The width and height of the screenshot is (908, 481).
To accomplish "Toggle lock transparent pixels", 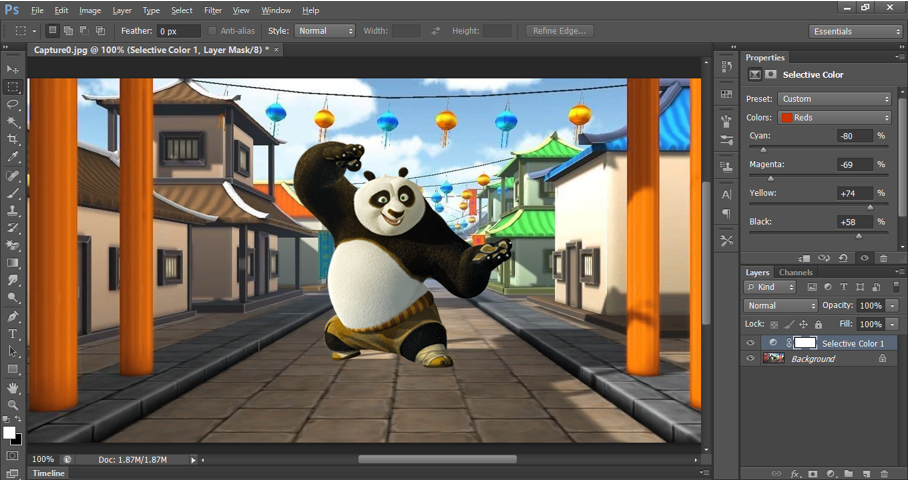I will coord(774,325).
